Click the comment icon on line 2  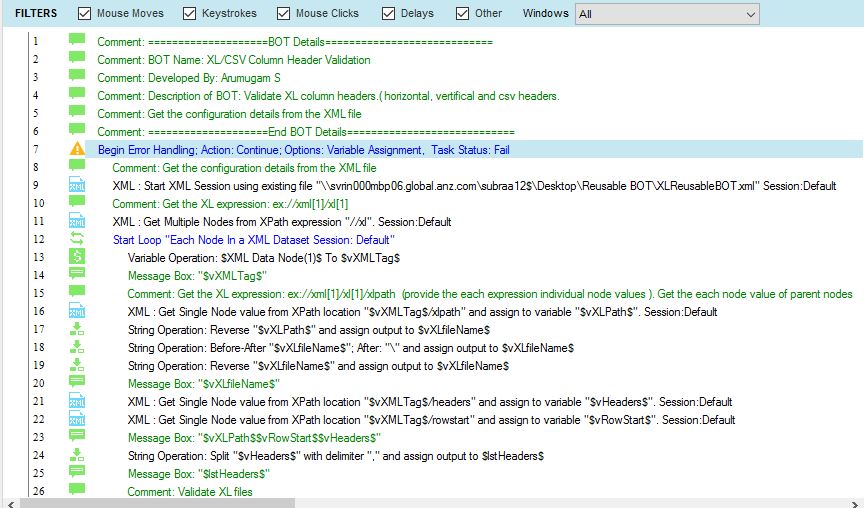(77, 59)
